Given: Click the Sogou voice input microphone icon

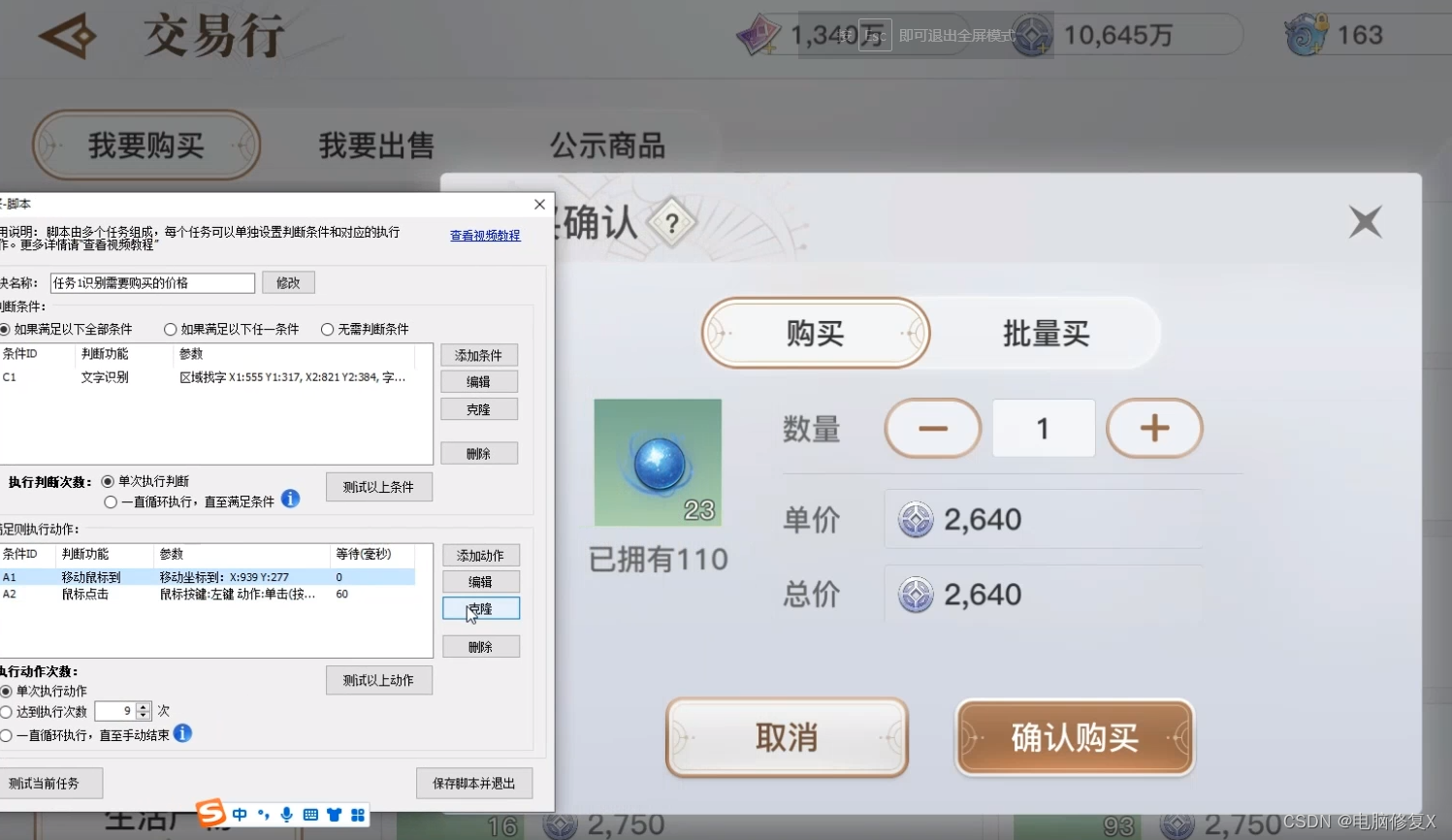Looking at the screenshot, I should pyautogui.click(x=286, y=815).
